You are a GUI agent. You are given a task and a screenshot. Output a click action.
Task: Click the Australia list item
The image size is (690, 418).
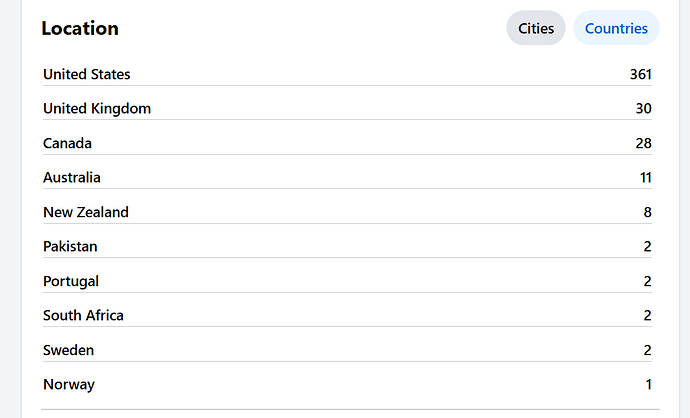[x=72, y=177]
